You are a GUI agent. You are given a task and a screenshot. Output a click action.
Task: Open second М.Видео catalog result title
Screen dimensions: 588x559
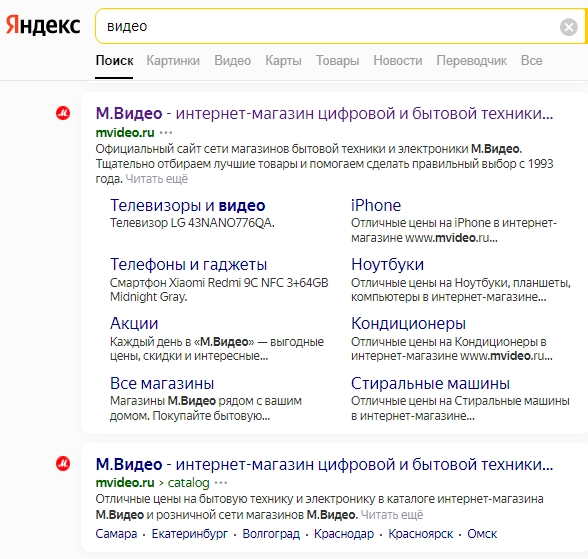point(324,464)
